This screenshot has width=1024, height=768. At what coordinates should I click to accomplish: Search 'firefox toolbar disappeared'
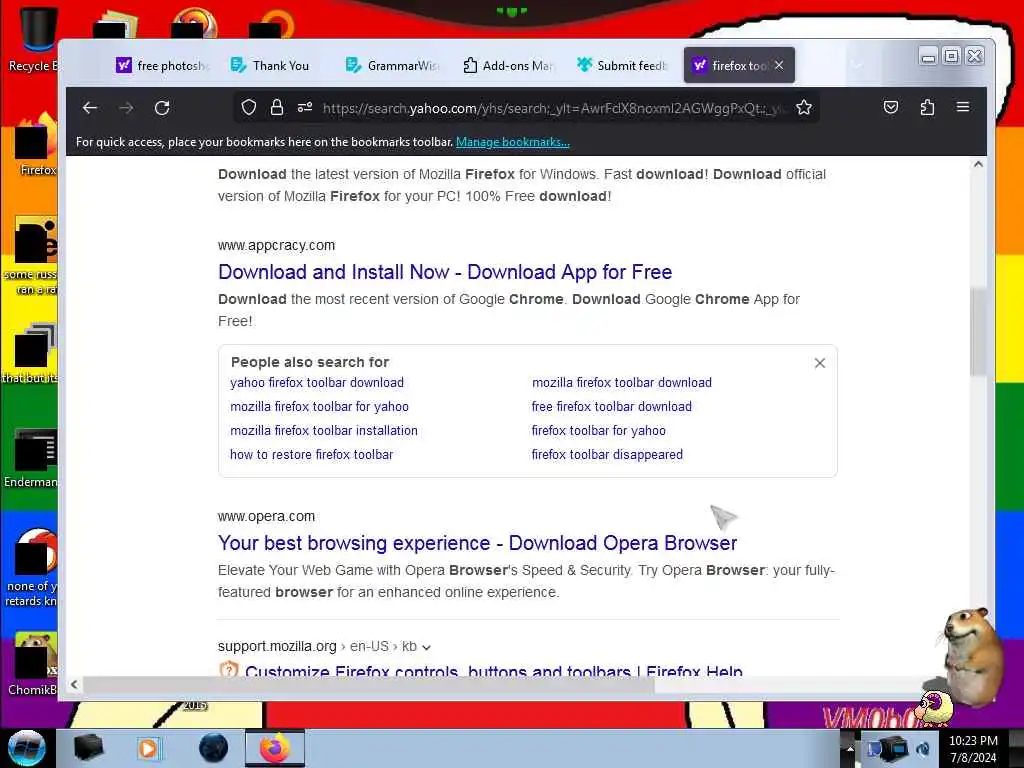tap(607, 455)
